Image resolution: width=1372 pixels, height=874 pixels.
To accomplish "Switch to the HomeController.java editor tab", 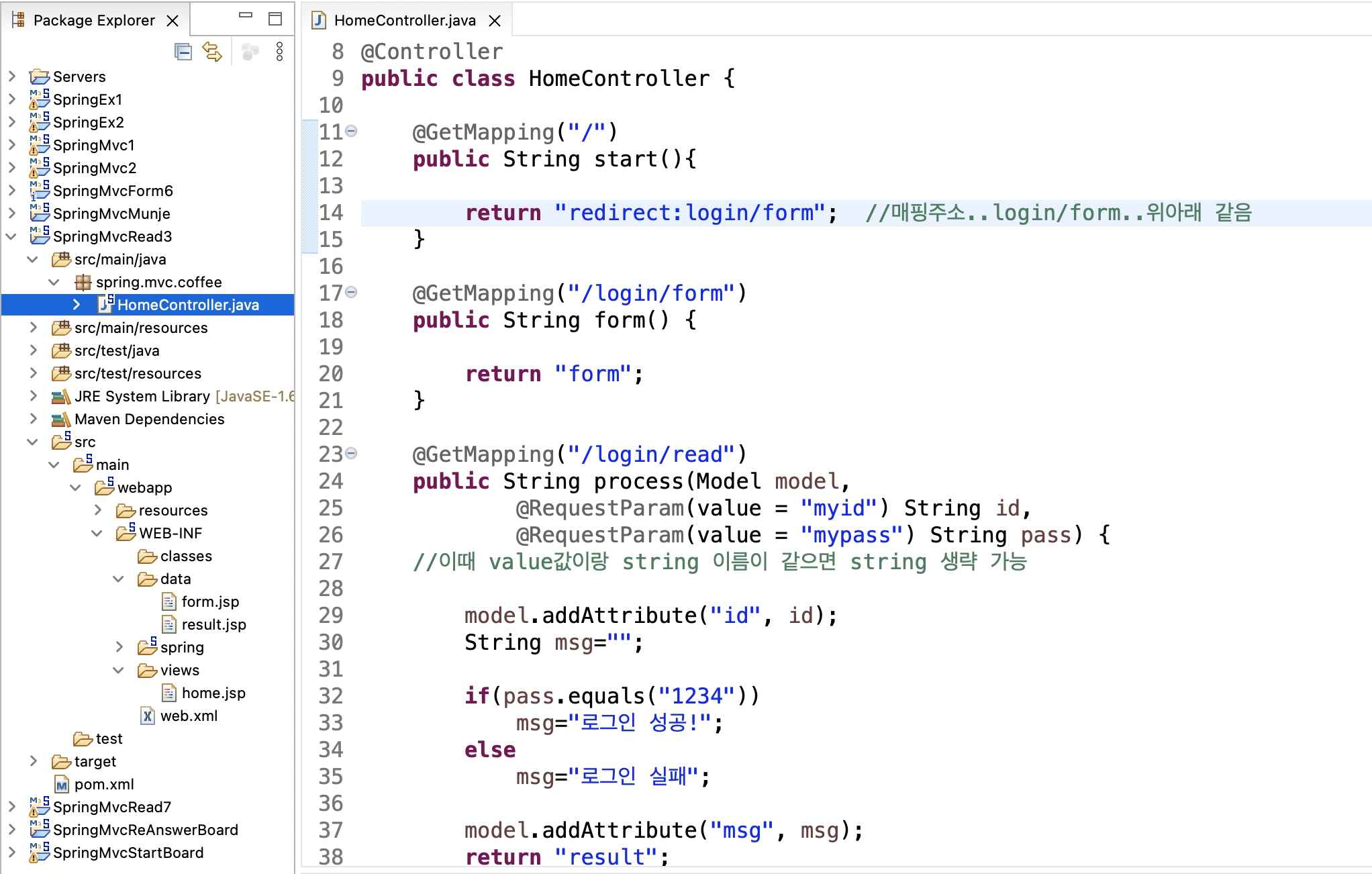I will 404,21.
